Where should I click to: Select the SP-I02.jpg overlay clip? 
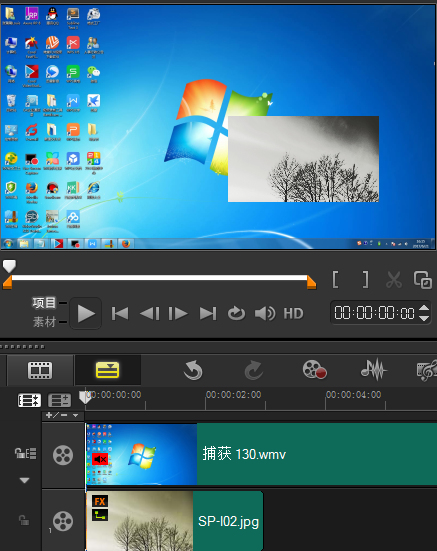[x=175, y=521]
